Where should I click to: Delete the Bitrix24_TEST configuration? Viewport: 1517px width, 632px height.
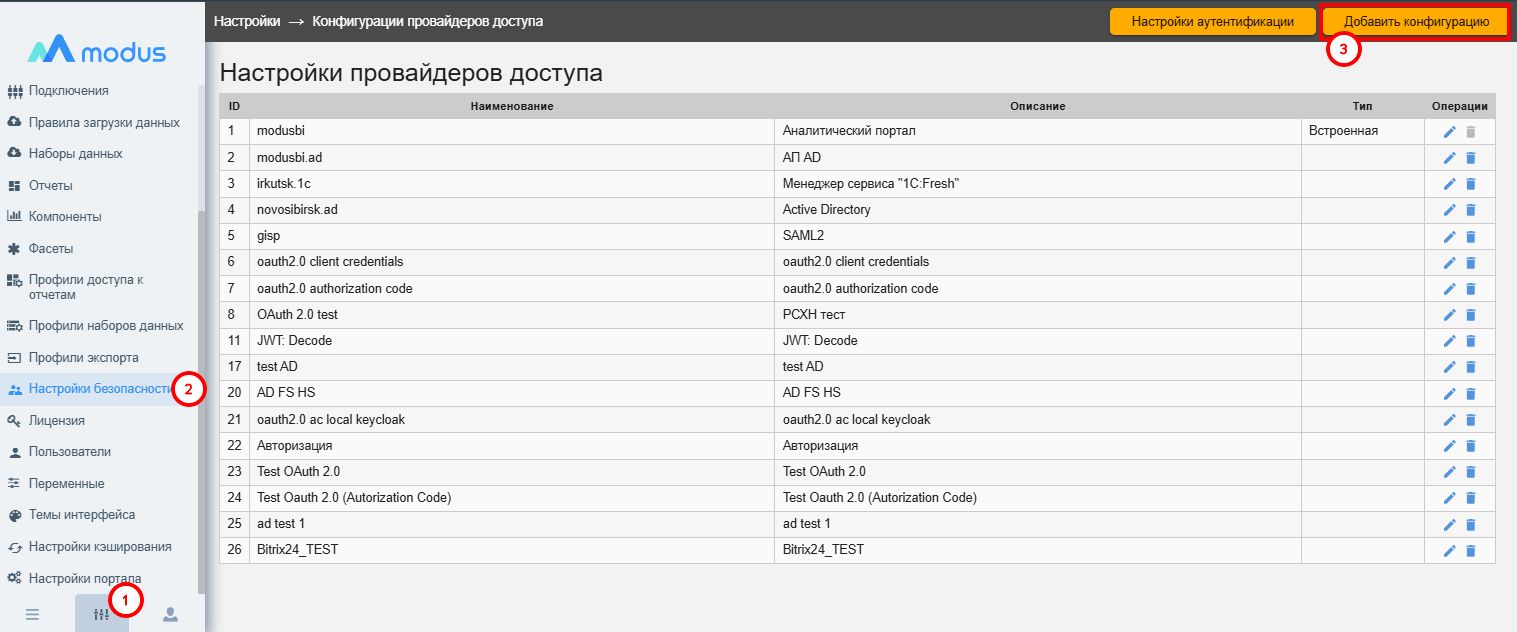(1470, 550)
